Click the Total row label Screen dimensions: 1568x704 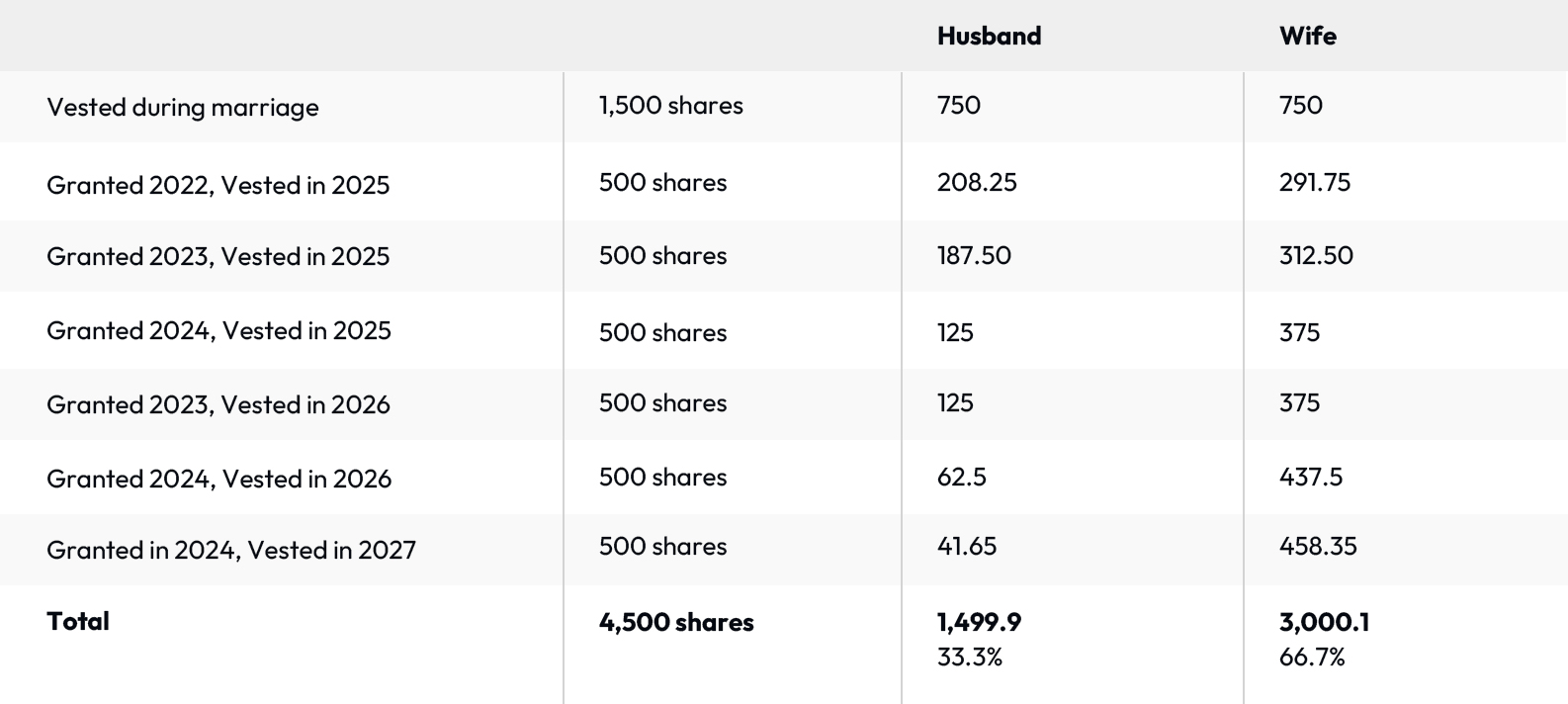click(78, 621)
